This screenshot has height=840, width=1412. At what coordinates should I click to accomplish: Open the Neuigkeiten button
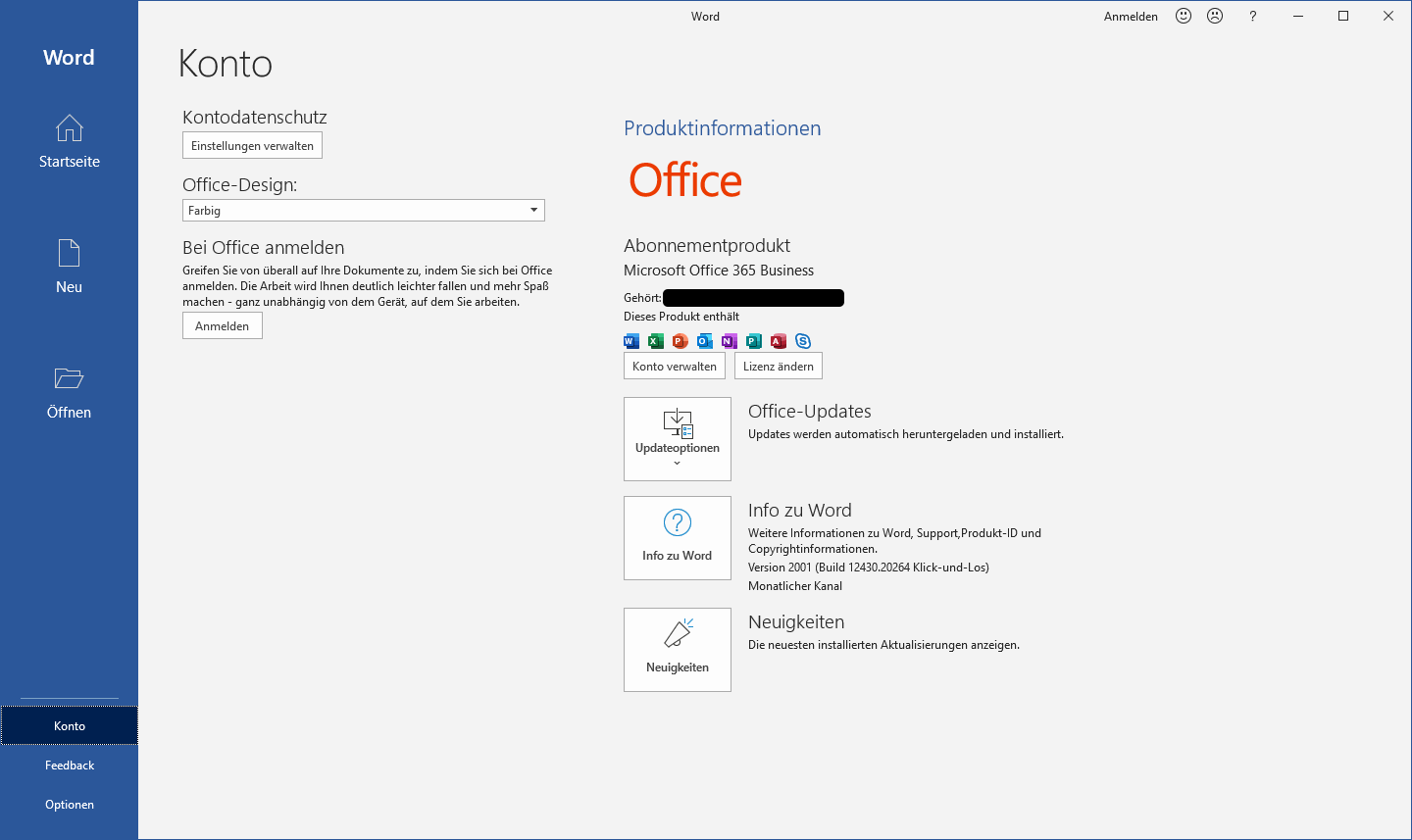678,650
